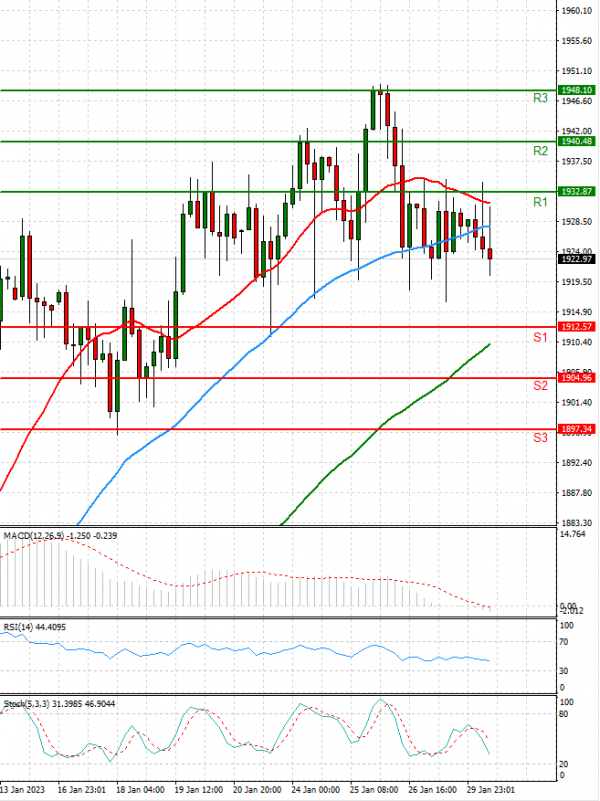Image resolution: width=600 pixels, height=801 pixels.
Task: Click the 1892.40 price axis value
Action: point(577,463)
